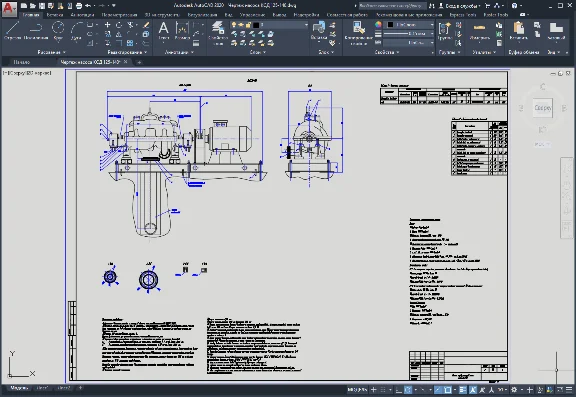Toggle the grid display in the status bar
Viewport: 576px width, 397px height.
(x=383, y=390)
